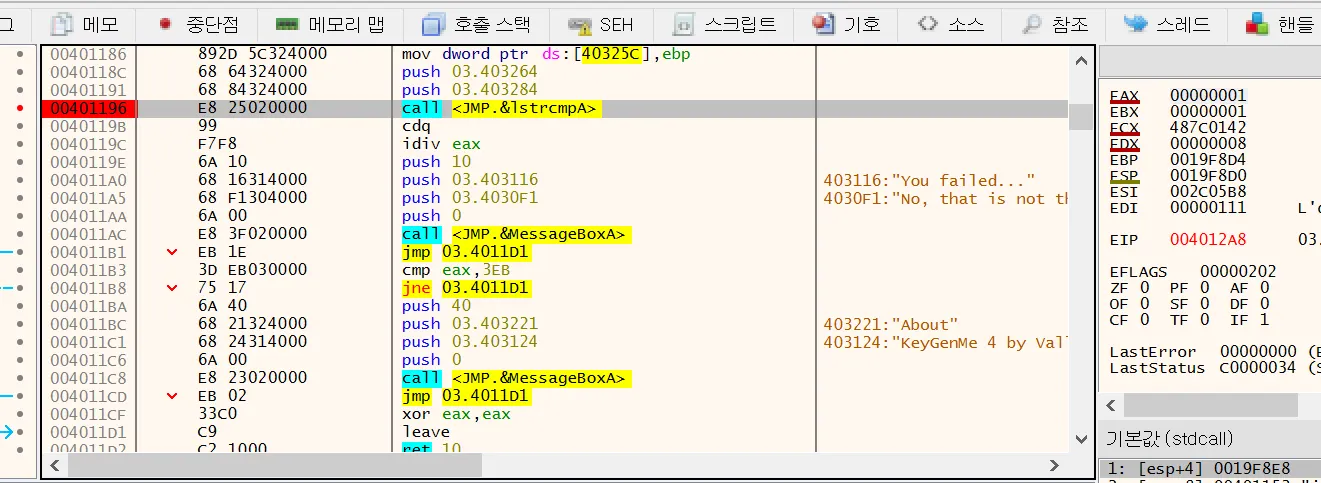Open the SEH tab
Image resolution: width=1321 pixels, height=483 pixels.
600,24
